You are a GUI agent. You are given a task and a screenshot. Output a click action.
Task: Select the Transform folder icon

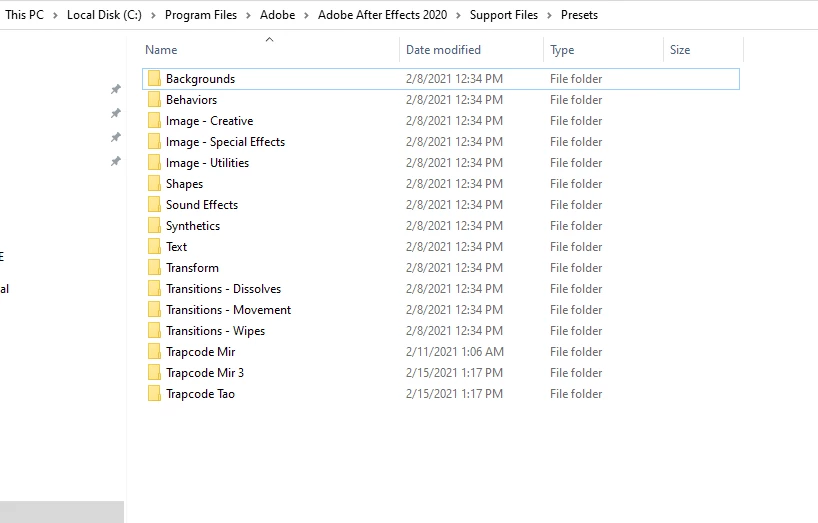point(154,267)
